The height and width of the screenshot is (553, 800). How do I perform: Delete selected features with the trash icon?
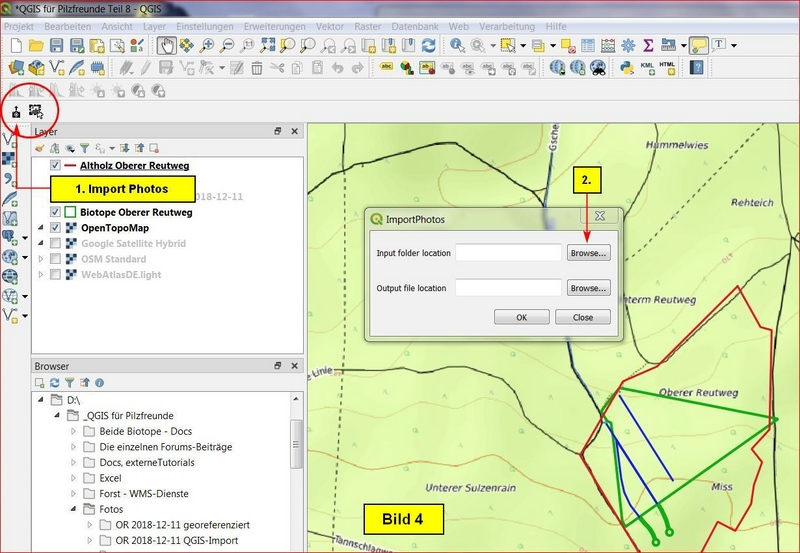[x=257, y=67]
